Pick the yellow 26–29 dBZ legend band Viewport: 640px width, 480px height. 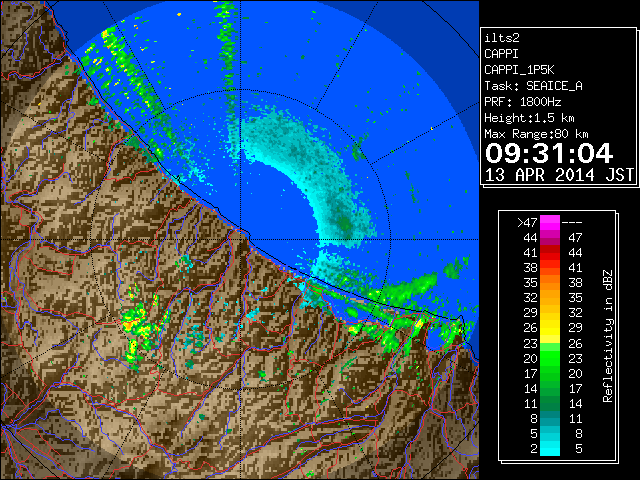pos(550,328)
